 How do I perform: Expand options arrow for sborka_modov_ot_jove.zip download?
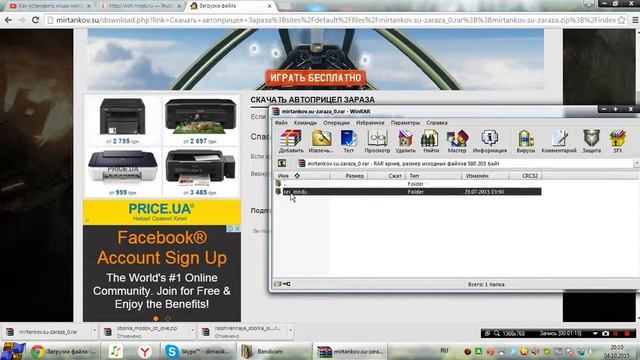tap(192, 331)
